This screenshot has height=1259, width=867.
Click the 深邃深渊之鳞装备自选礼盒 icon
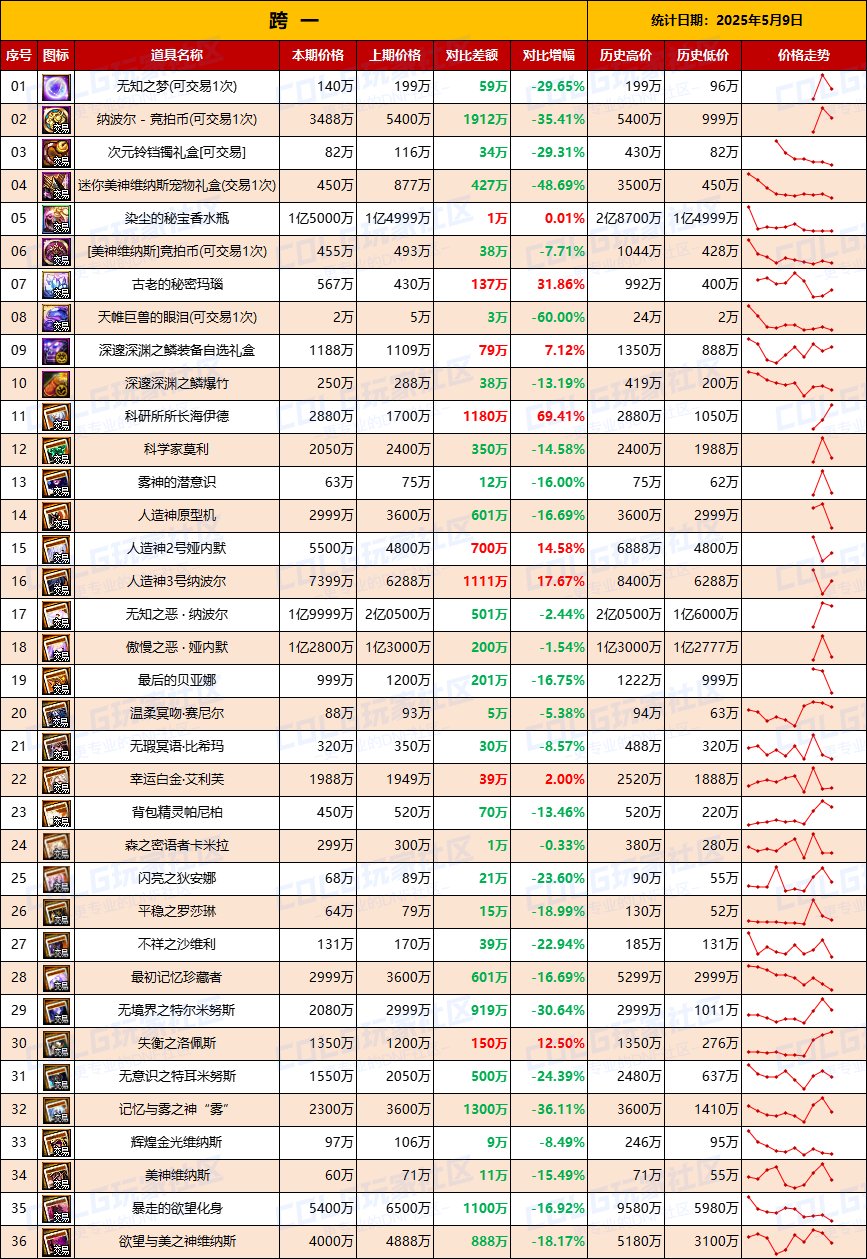[55, 351]
